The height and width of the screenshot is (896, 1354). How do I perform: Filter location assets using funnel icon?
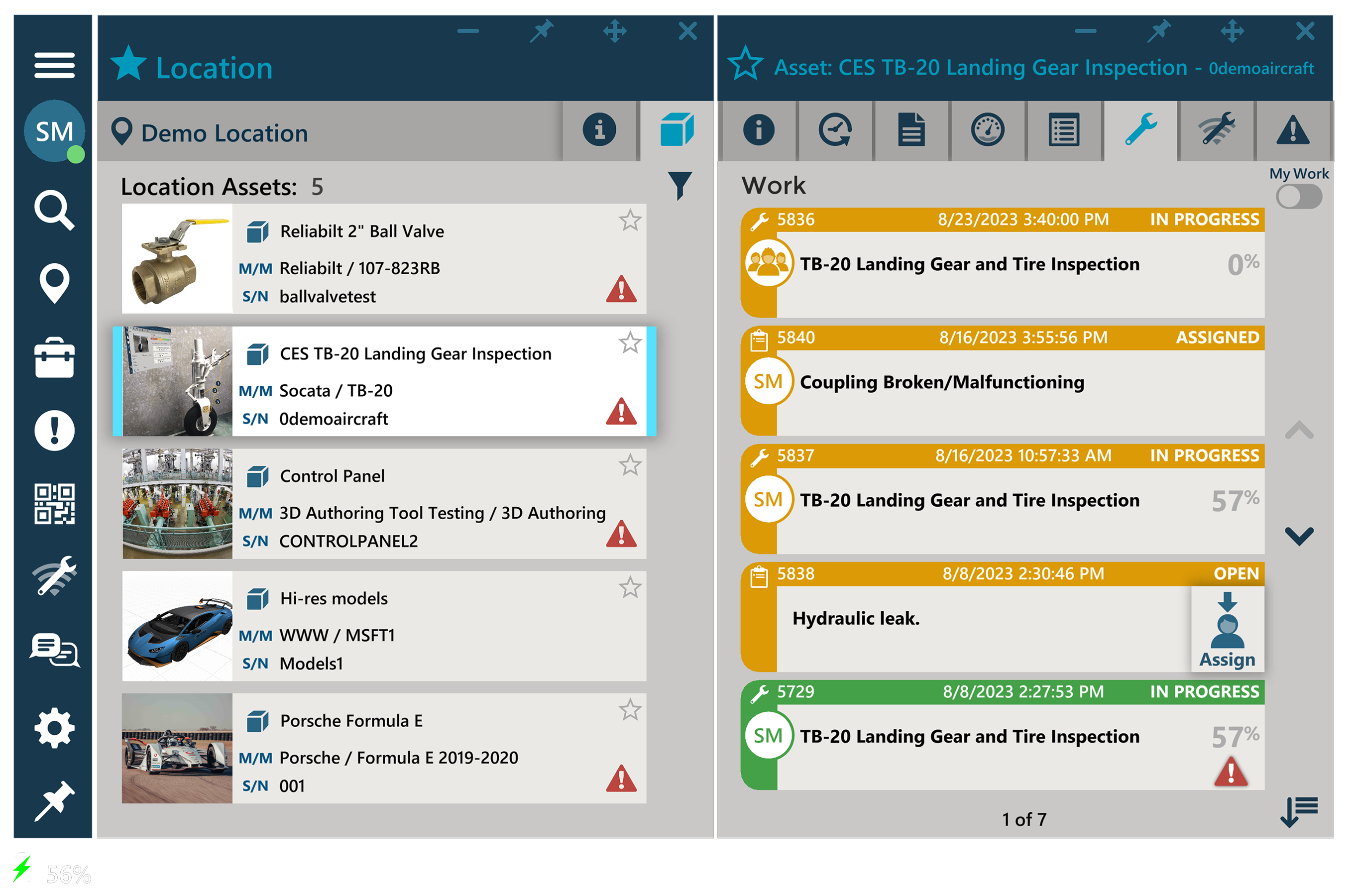680,185
